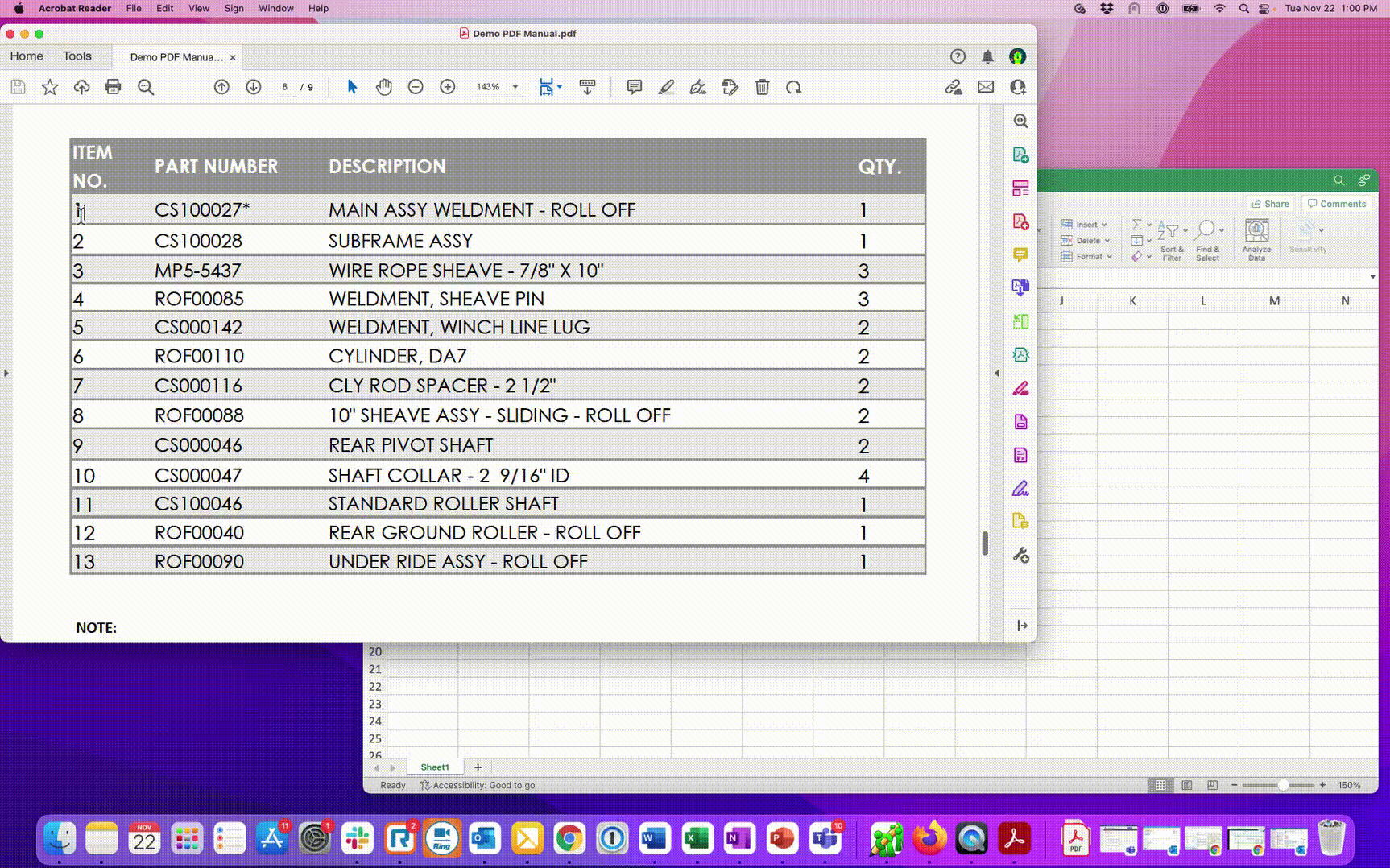Viewport: 1390px width, 868px height.
Task: Click the highlighter pen tool
Action: tap(666, 87)
